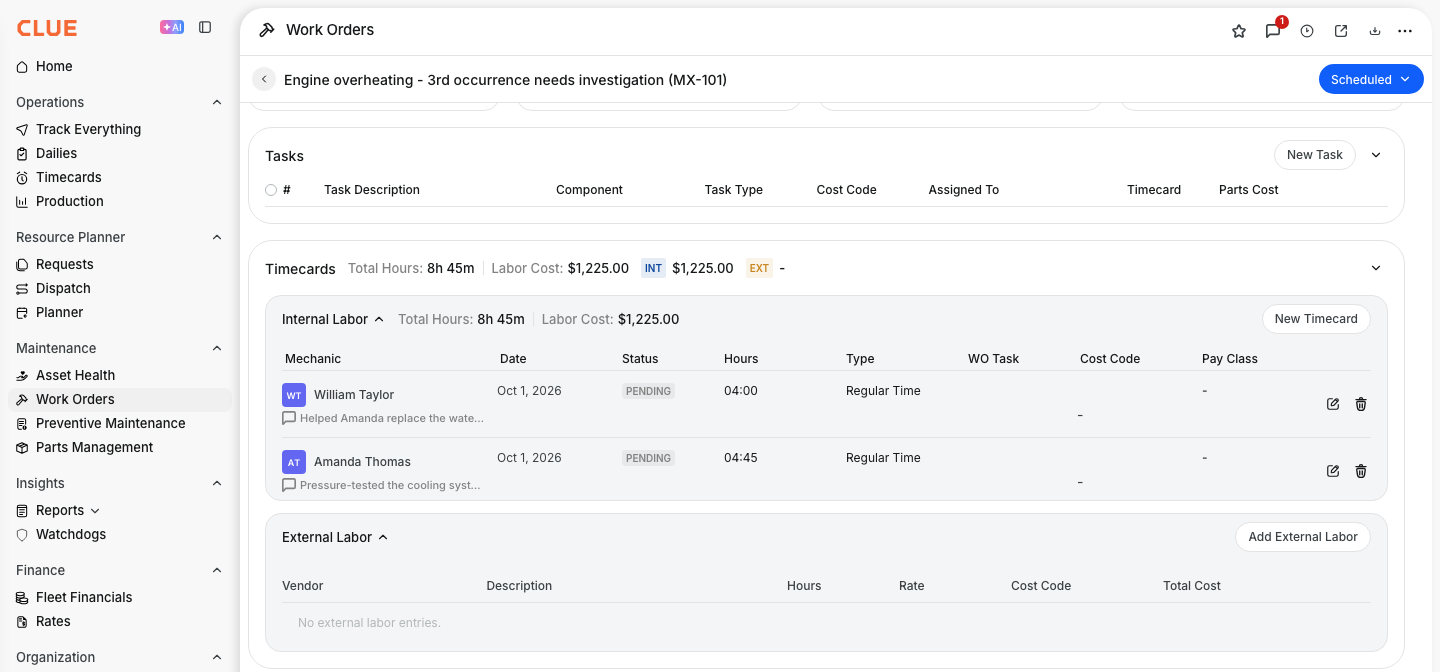Open the more options ellipsis menu
The width and height of the screenshot is (1440, 672).
(1405, 31)
